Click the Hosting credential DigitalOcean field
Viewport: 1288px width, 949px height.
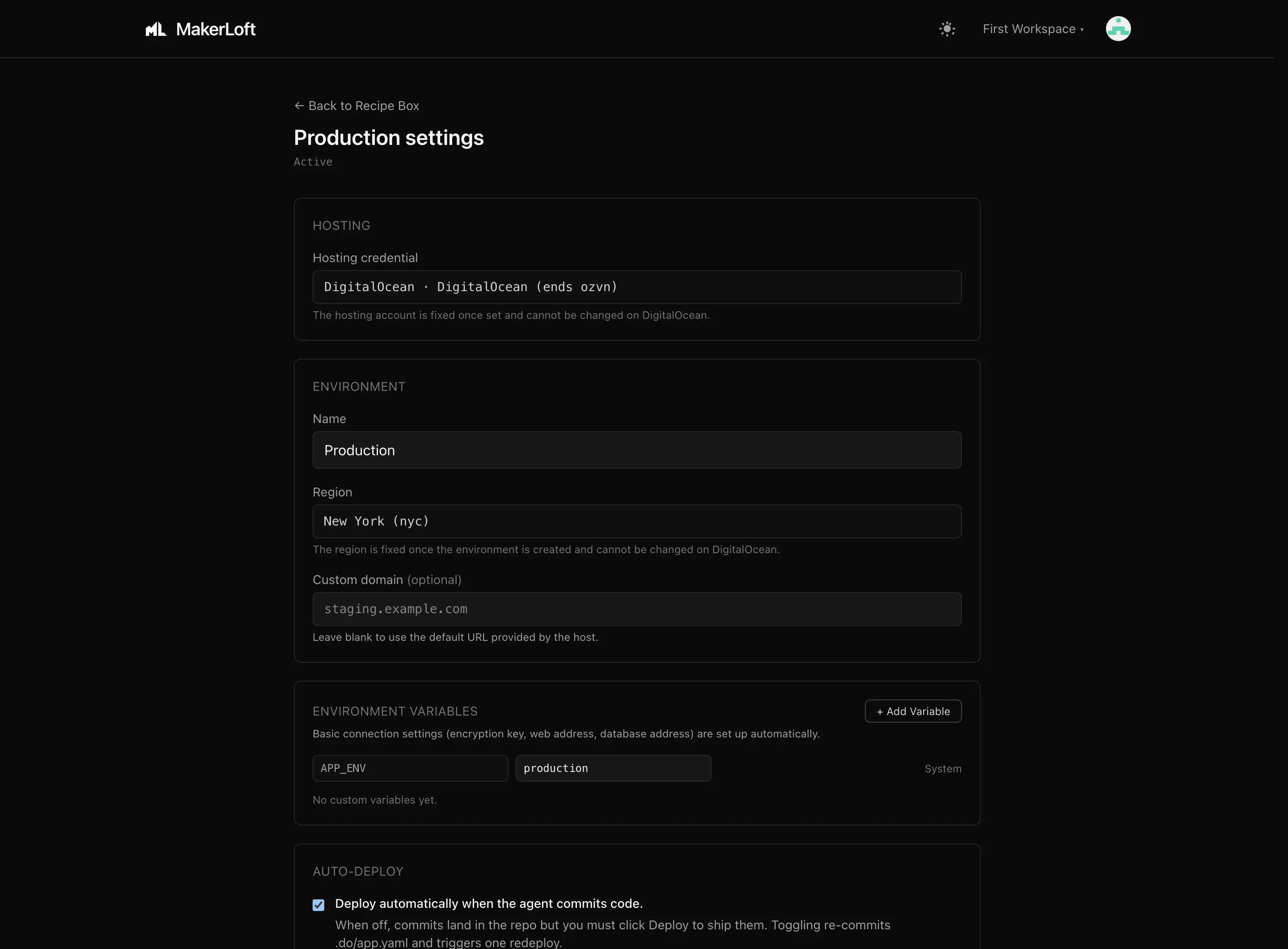tap(636, 287)
